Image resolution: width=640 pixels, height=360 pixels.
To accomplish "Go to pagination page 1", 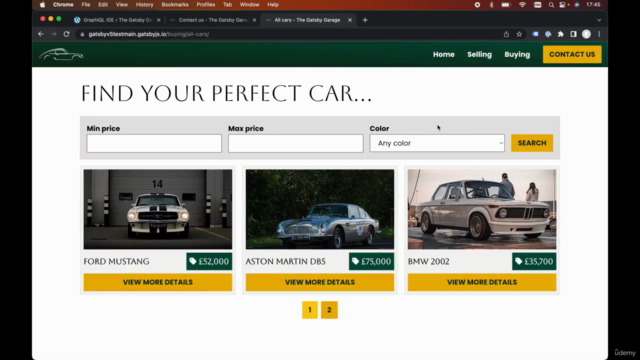I will point(310,310).
